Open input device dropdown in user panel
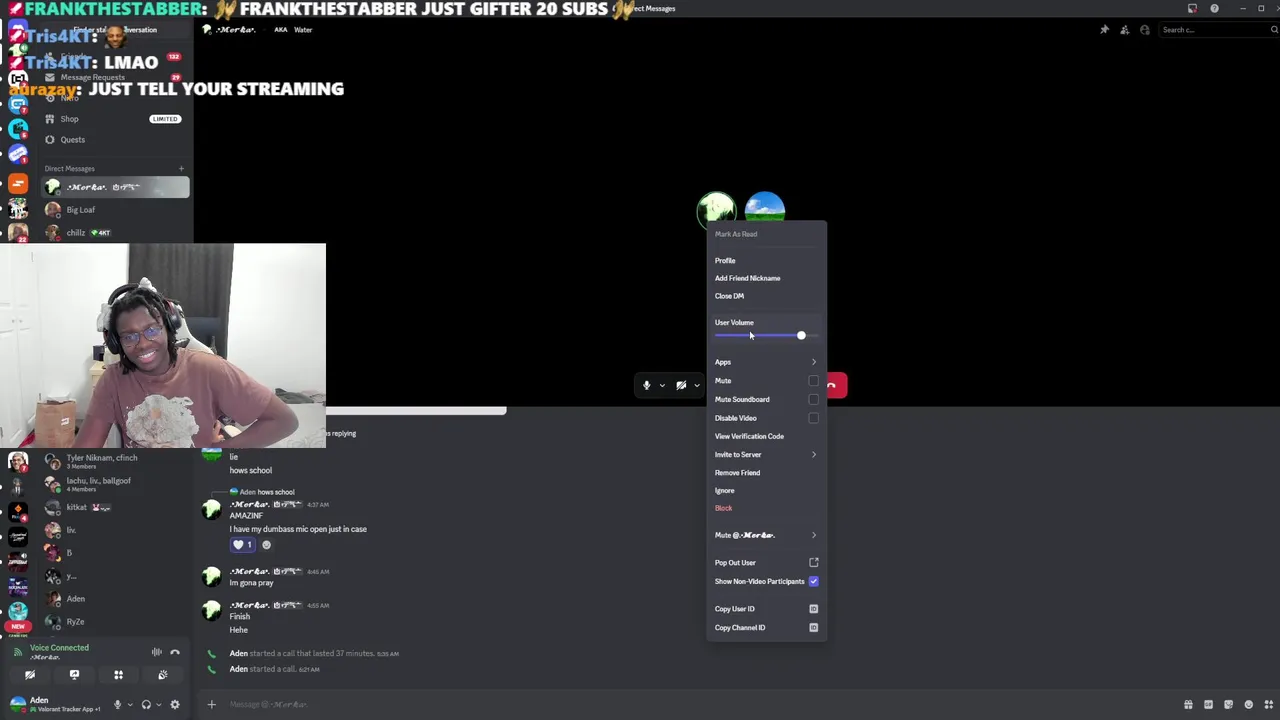This screenshot has height=720, width=1280. point(130,705)
